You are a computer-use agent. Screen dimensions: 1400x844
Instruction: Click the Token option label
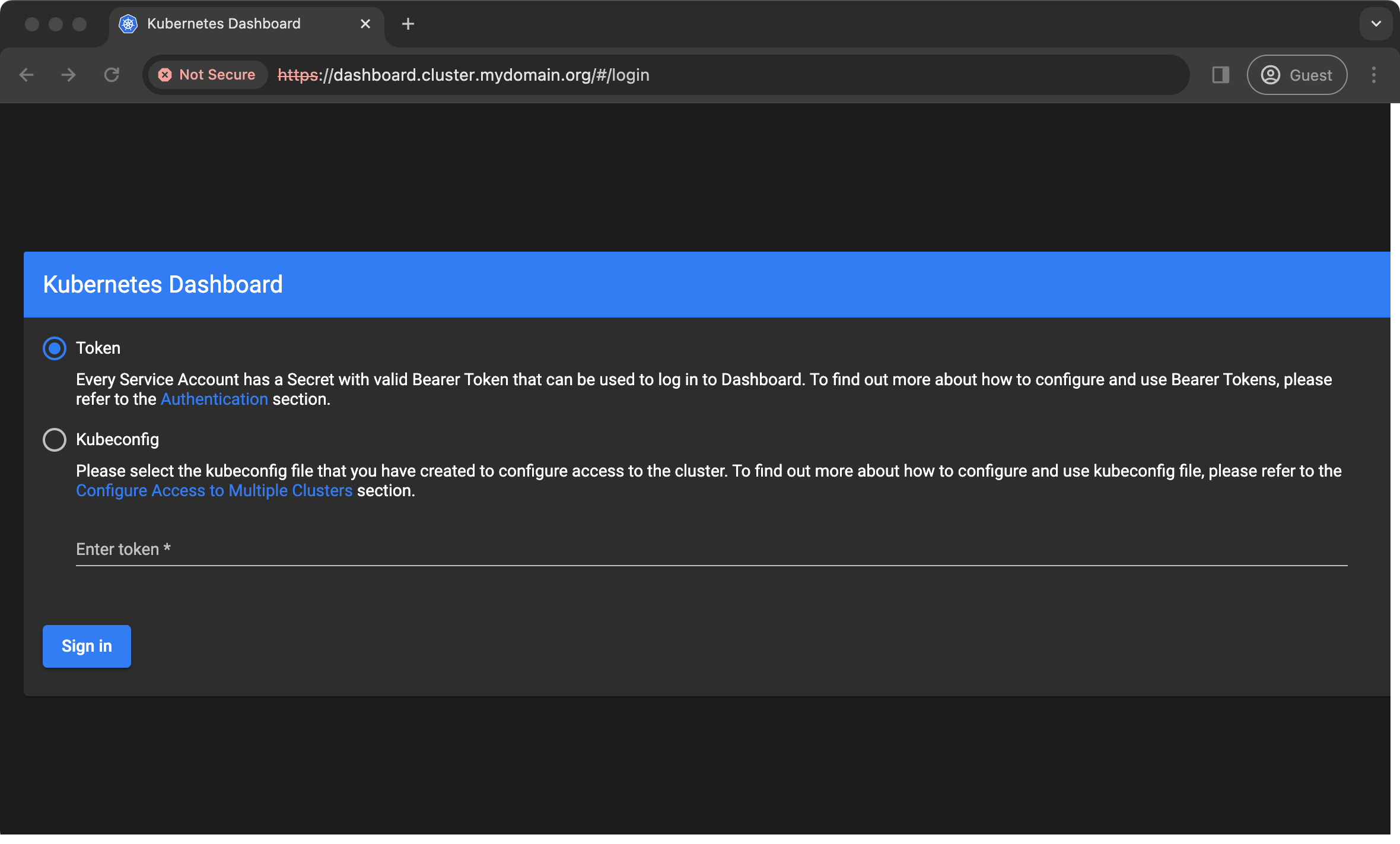(x=98, y=348)
